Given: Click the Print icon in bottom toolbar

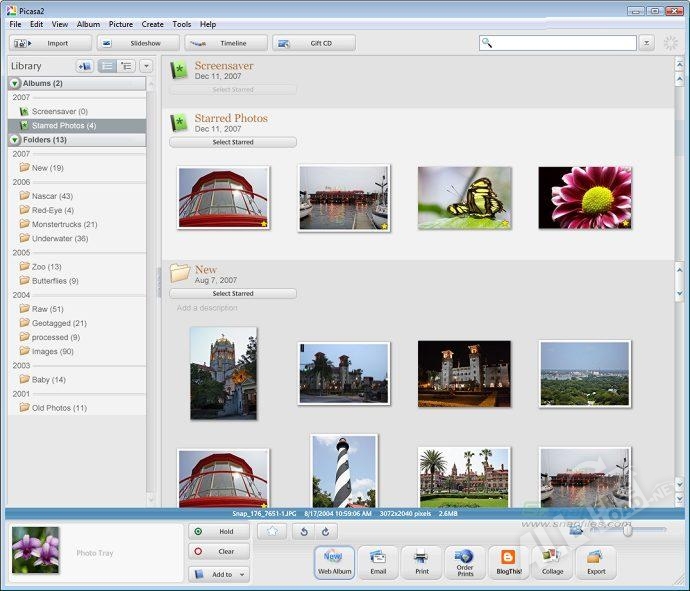Looking at the screenshot, I should (x=421, y=562).
